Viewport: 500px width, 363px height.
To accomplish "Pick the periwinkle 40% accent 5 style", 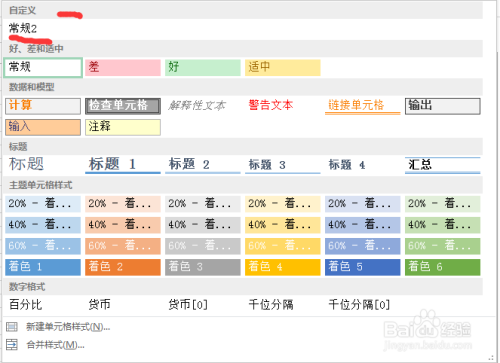I will point(363,225).
